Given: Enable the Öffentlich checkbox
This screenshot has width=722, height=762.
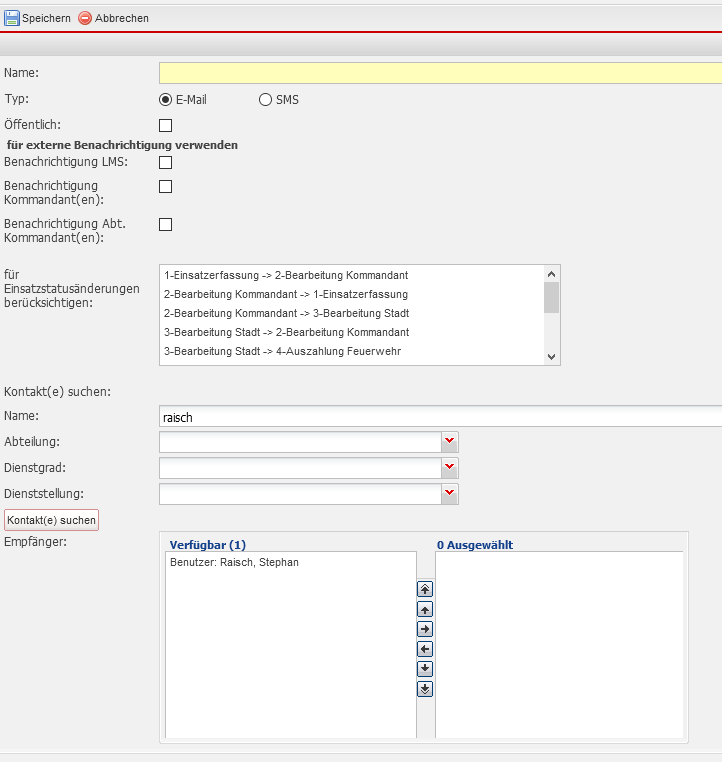Looking at the screenshot, I should point(166,125).
